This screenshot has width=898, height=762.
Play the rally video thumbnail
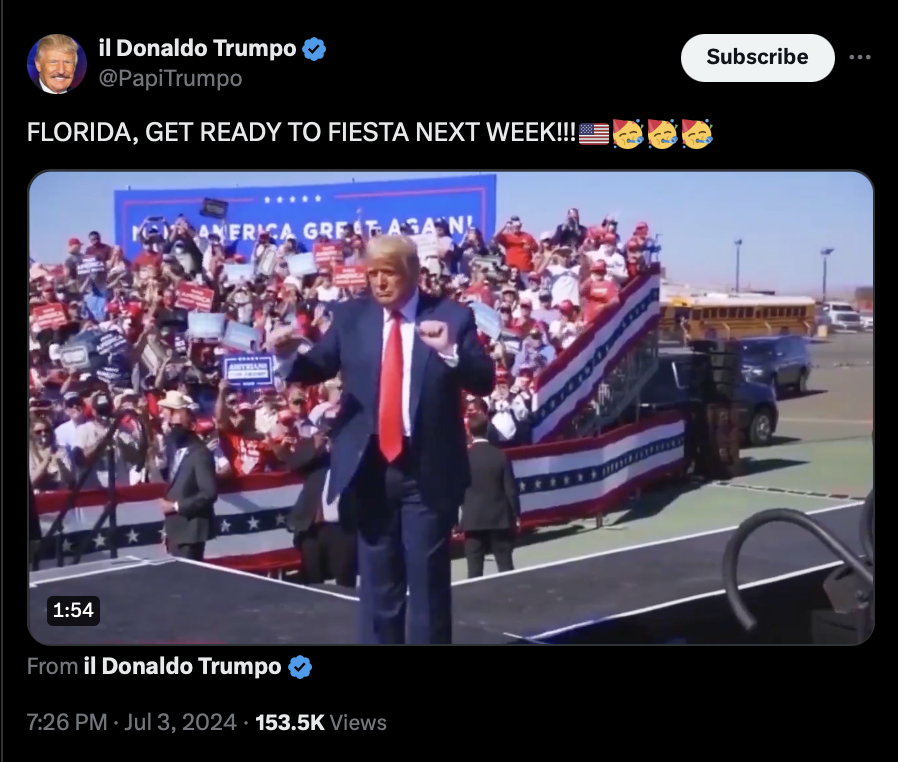(451, 408)
